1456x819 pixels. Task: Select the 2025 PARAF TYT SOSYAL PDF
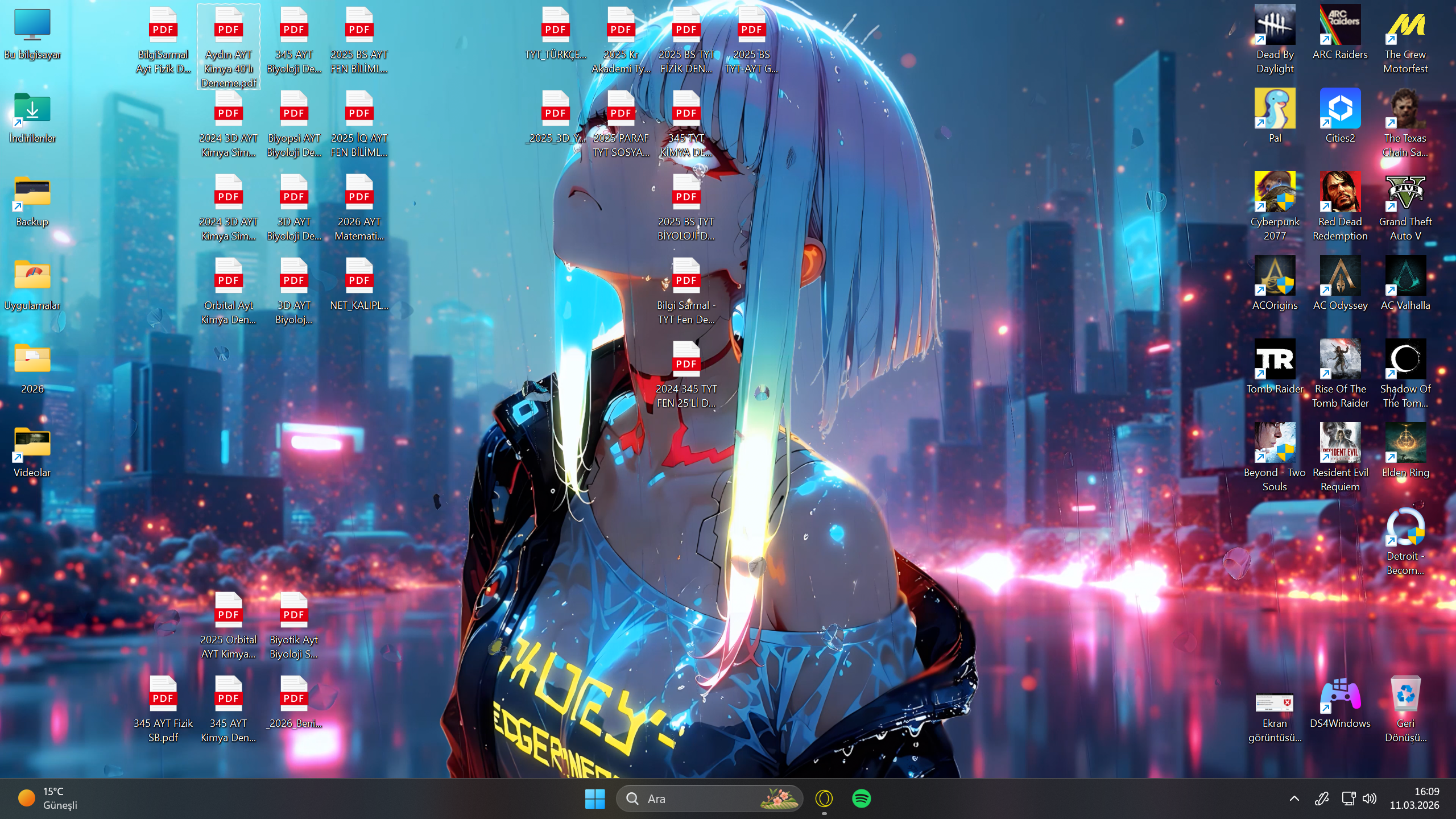point(621,123)
